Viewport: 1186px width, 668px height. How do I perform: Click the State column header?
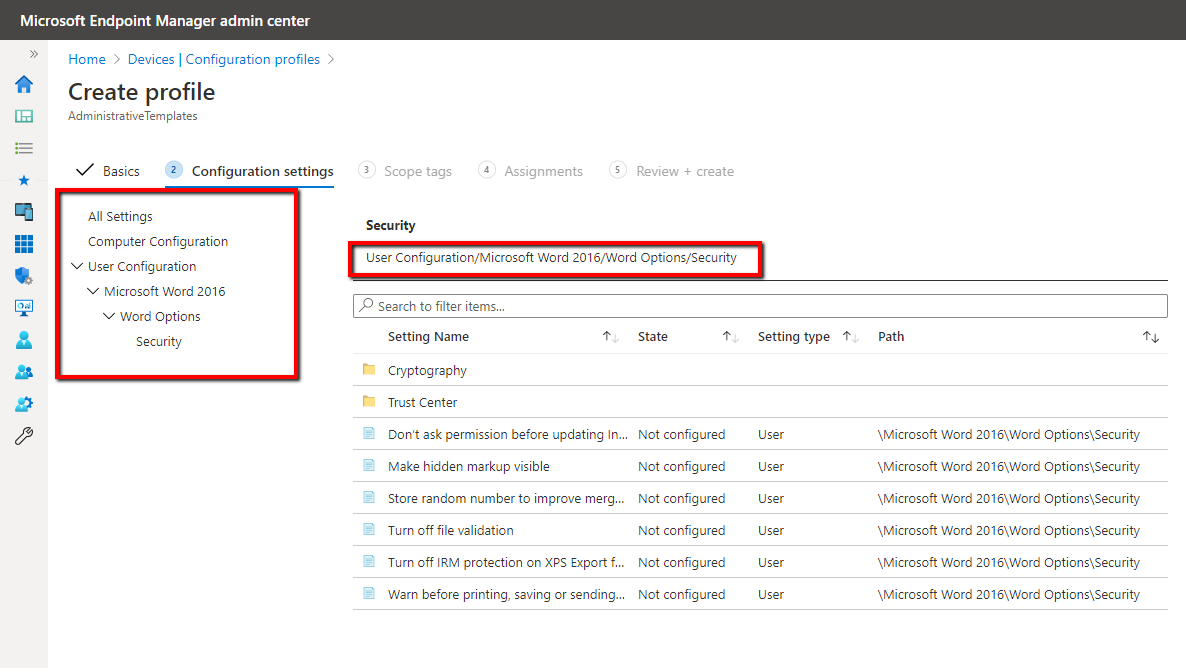(653, 337)
